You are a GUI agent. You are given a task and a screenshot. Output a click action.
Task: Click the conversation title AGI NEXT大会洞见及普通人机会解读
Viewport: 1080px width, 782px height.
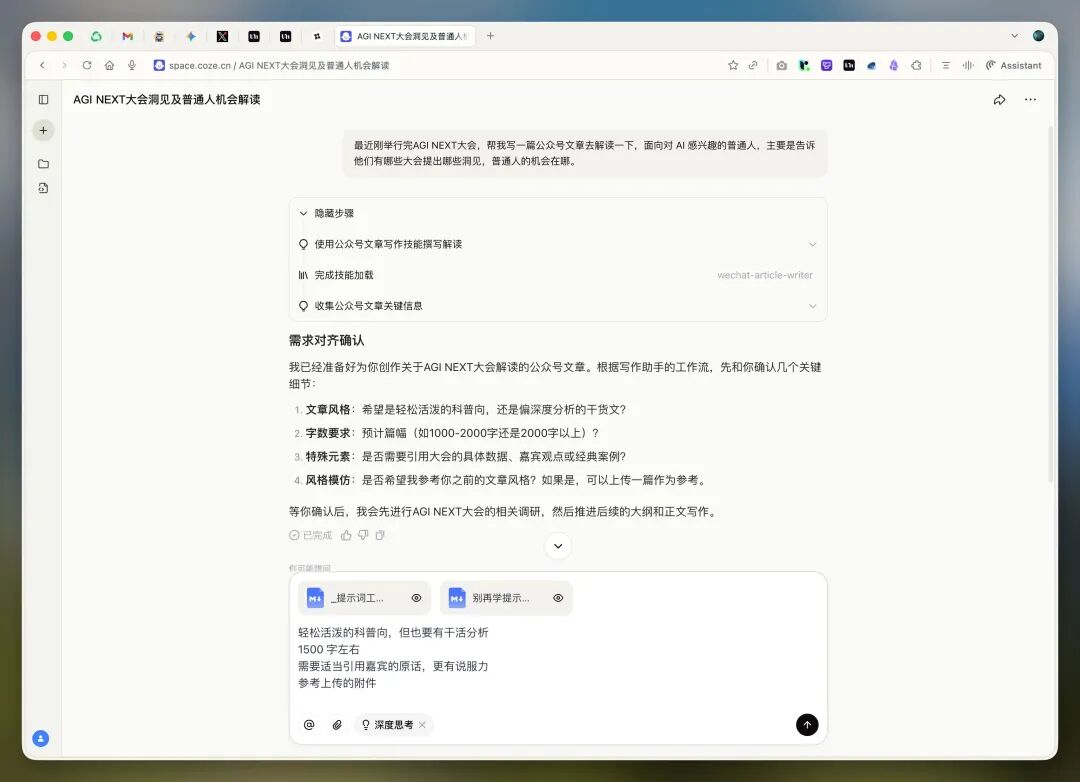coord(167,100)
